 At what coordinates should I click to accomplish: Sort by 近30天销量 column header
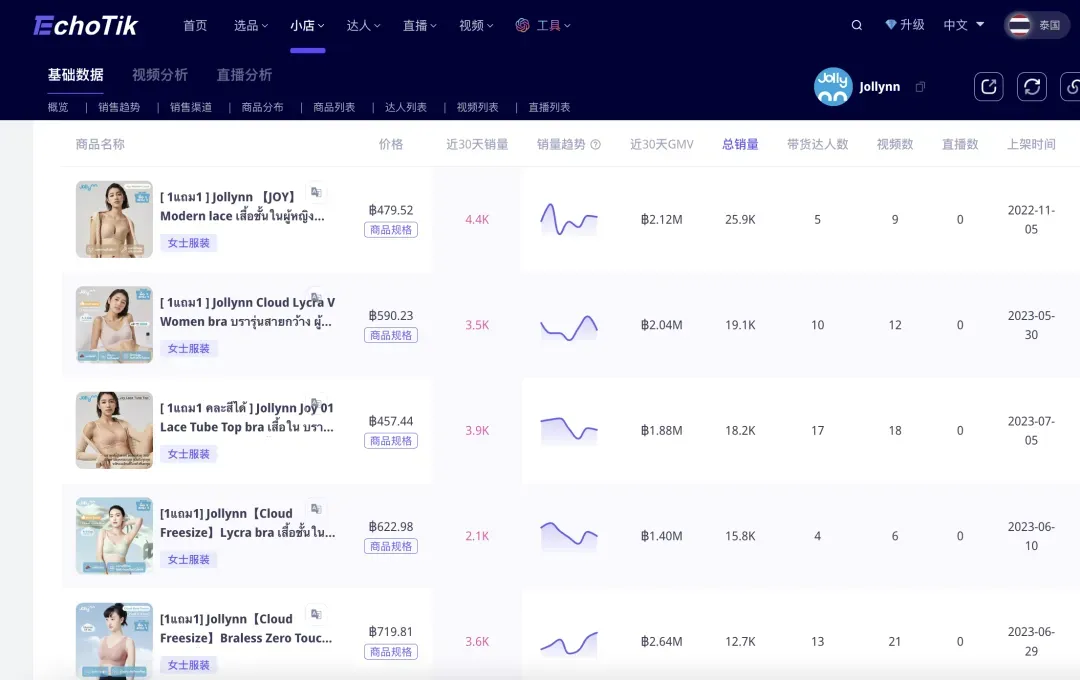pos(477,144)
